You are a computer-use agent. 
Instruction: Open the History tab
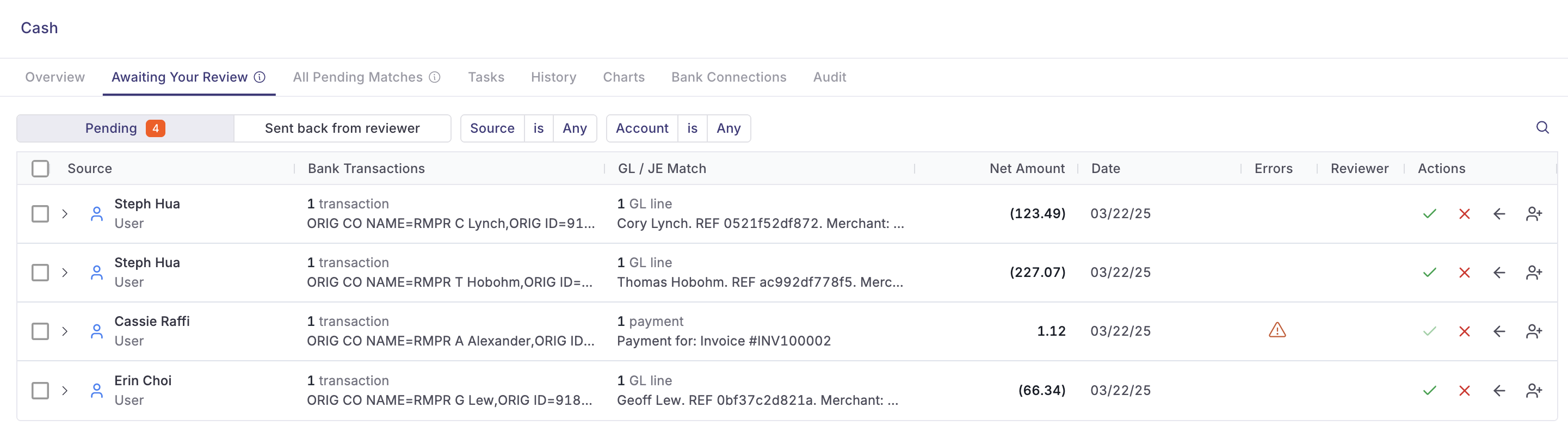click(x=553, y=77)
